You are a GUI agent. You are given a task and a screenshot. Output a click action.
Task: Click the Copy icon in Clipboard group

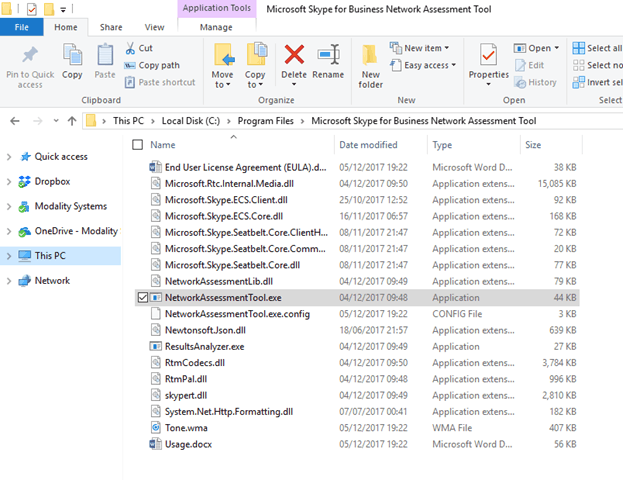(72, 54)
